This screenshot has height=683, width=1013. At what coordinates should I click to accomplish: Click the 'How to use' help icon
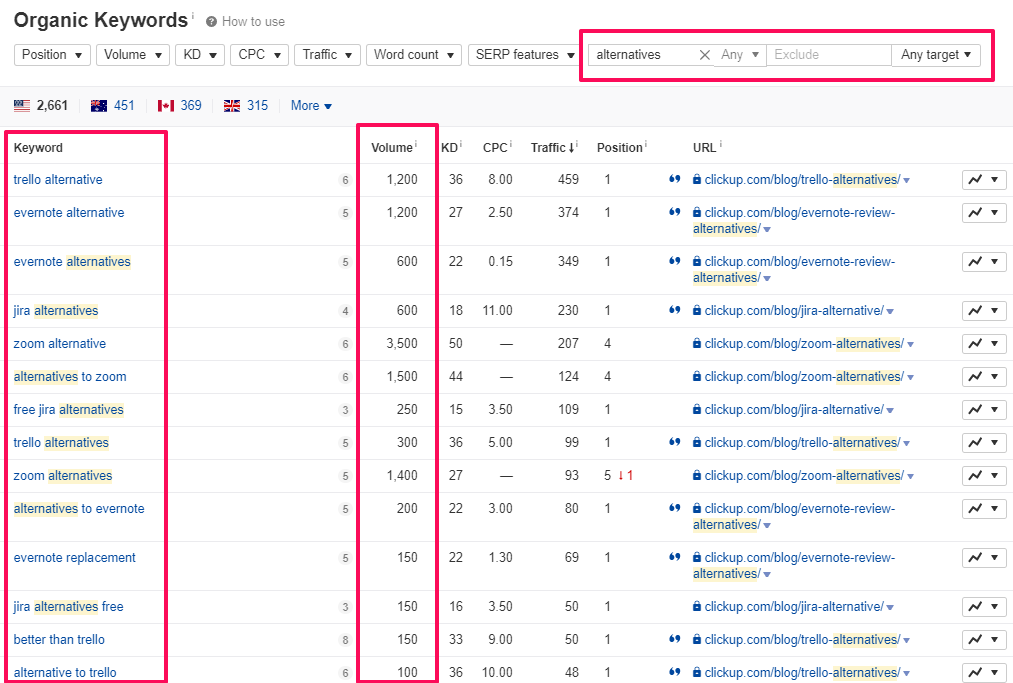pos(212,22)
